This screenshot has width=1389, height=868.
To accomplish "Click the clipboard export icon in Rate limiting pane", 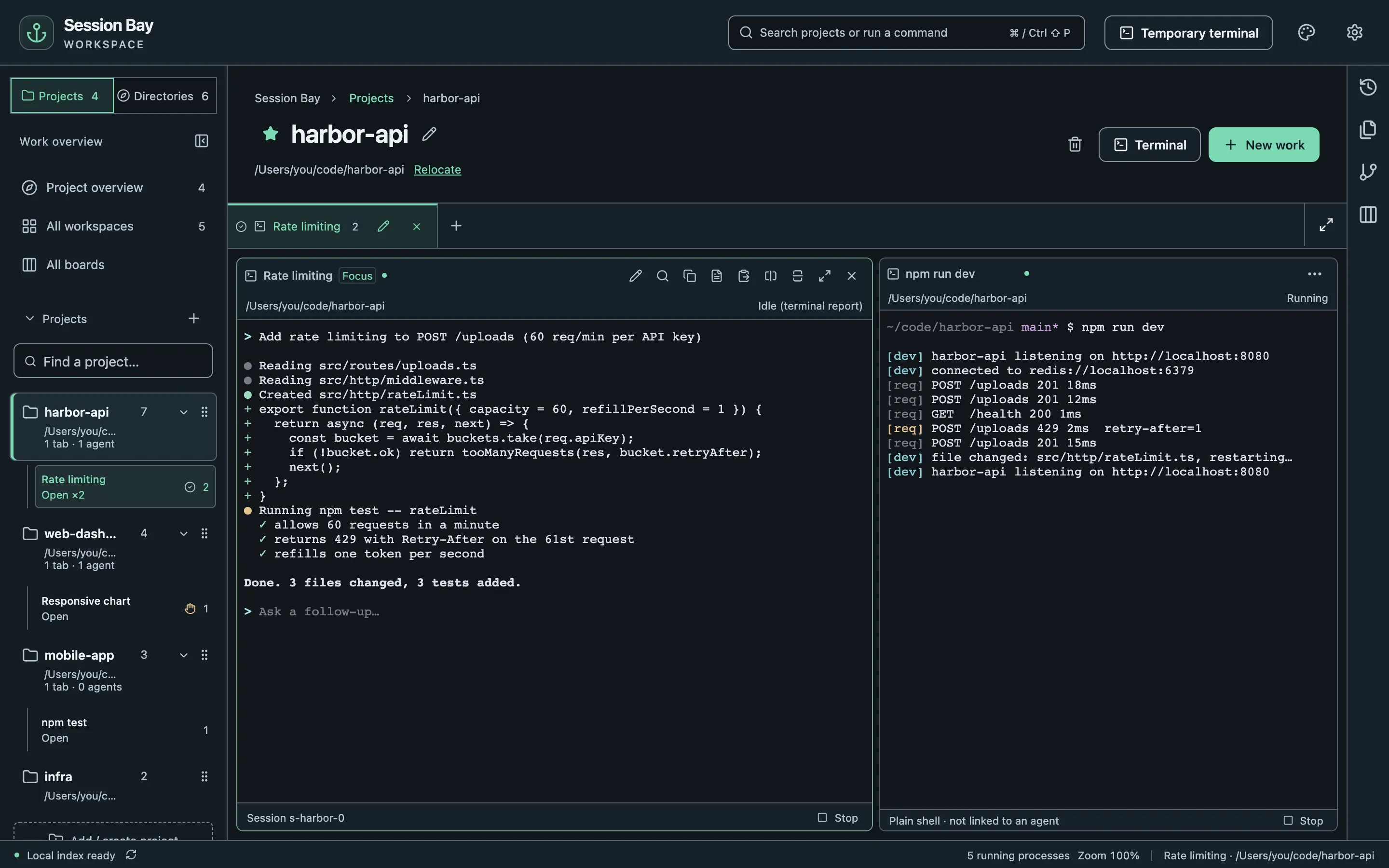I will [743, 276].
